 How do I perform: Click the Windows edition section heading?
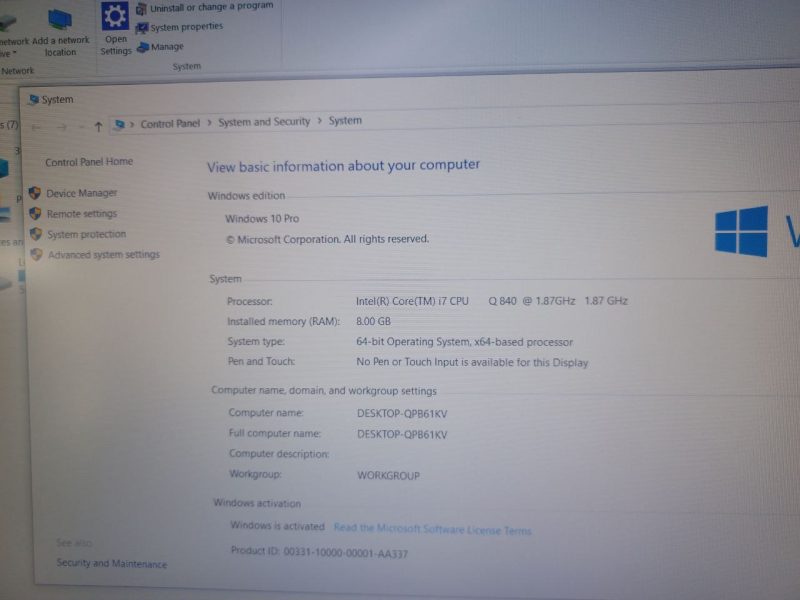click(x=246, y=196)
